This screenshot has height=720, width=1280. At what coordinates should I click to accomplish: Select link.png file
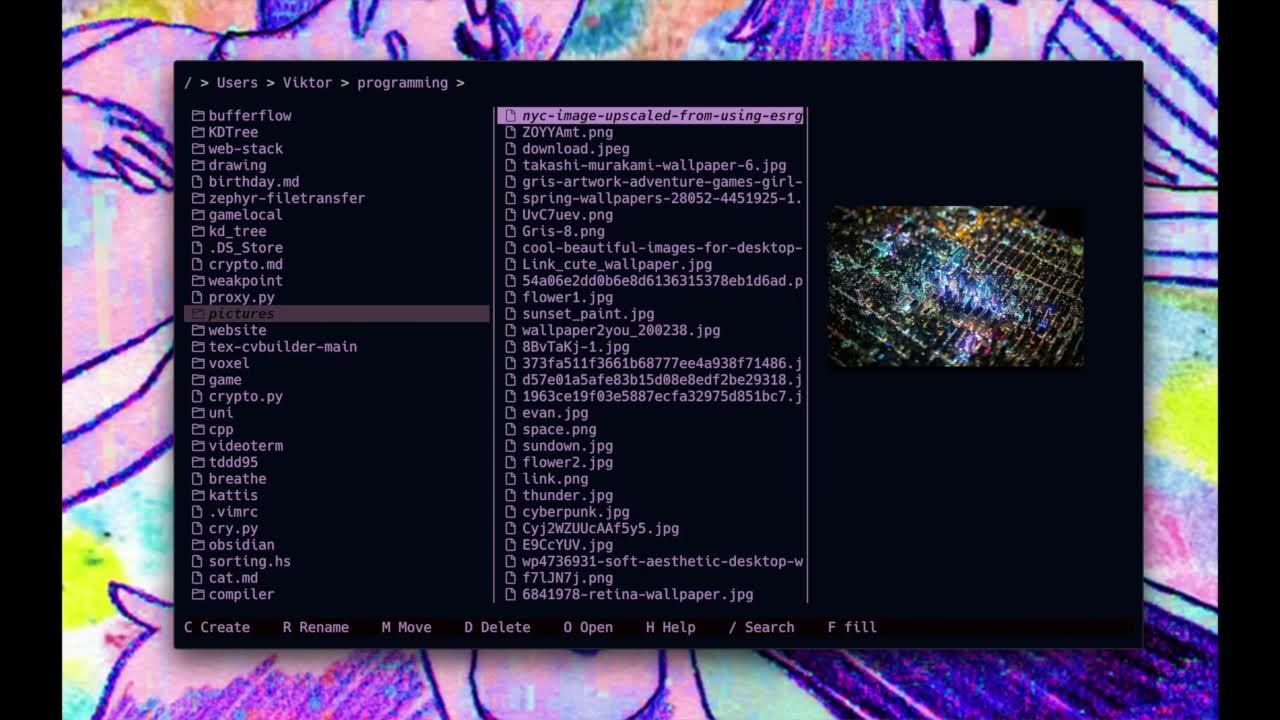coord(555,479)
